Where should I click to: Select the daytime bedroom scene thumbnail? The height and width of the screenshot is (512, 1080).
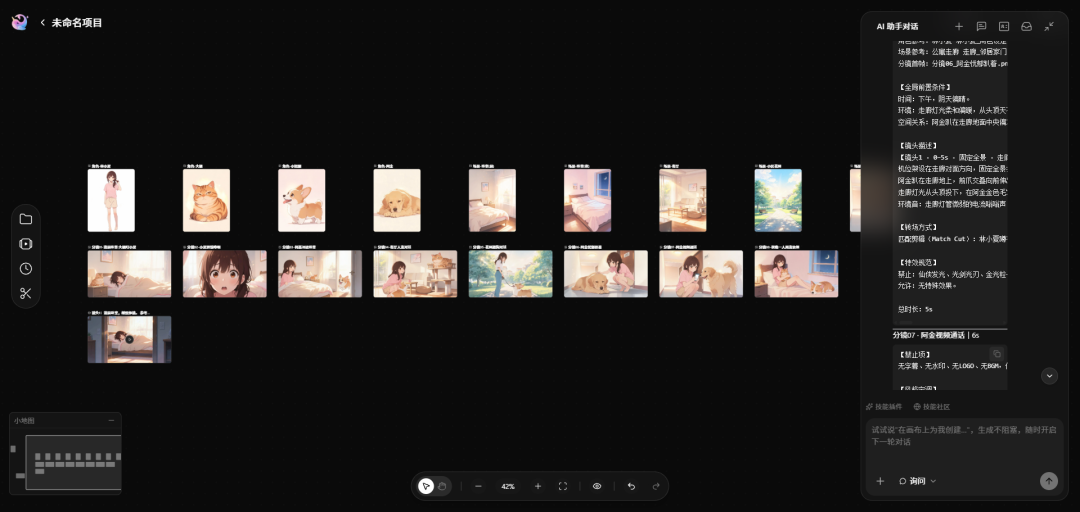pyautogui.click(x=492, y=200)
